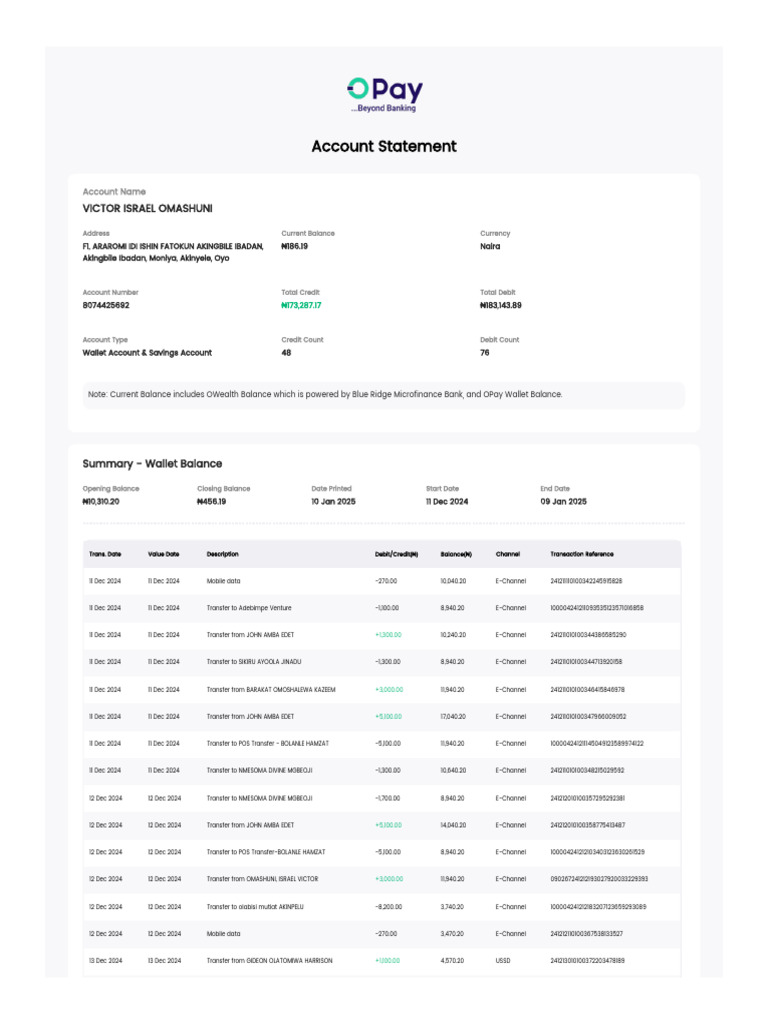Click the Date Printed value 10 Jan 2025

333,501
